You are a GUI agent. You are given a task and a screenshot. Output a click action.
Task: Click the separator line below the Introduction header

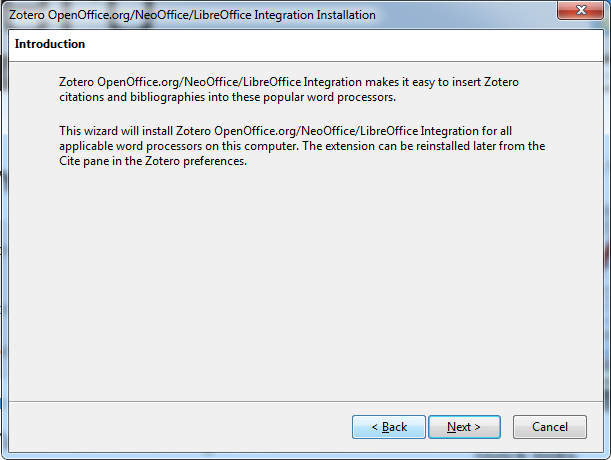(x=306, y=61)
